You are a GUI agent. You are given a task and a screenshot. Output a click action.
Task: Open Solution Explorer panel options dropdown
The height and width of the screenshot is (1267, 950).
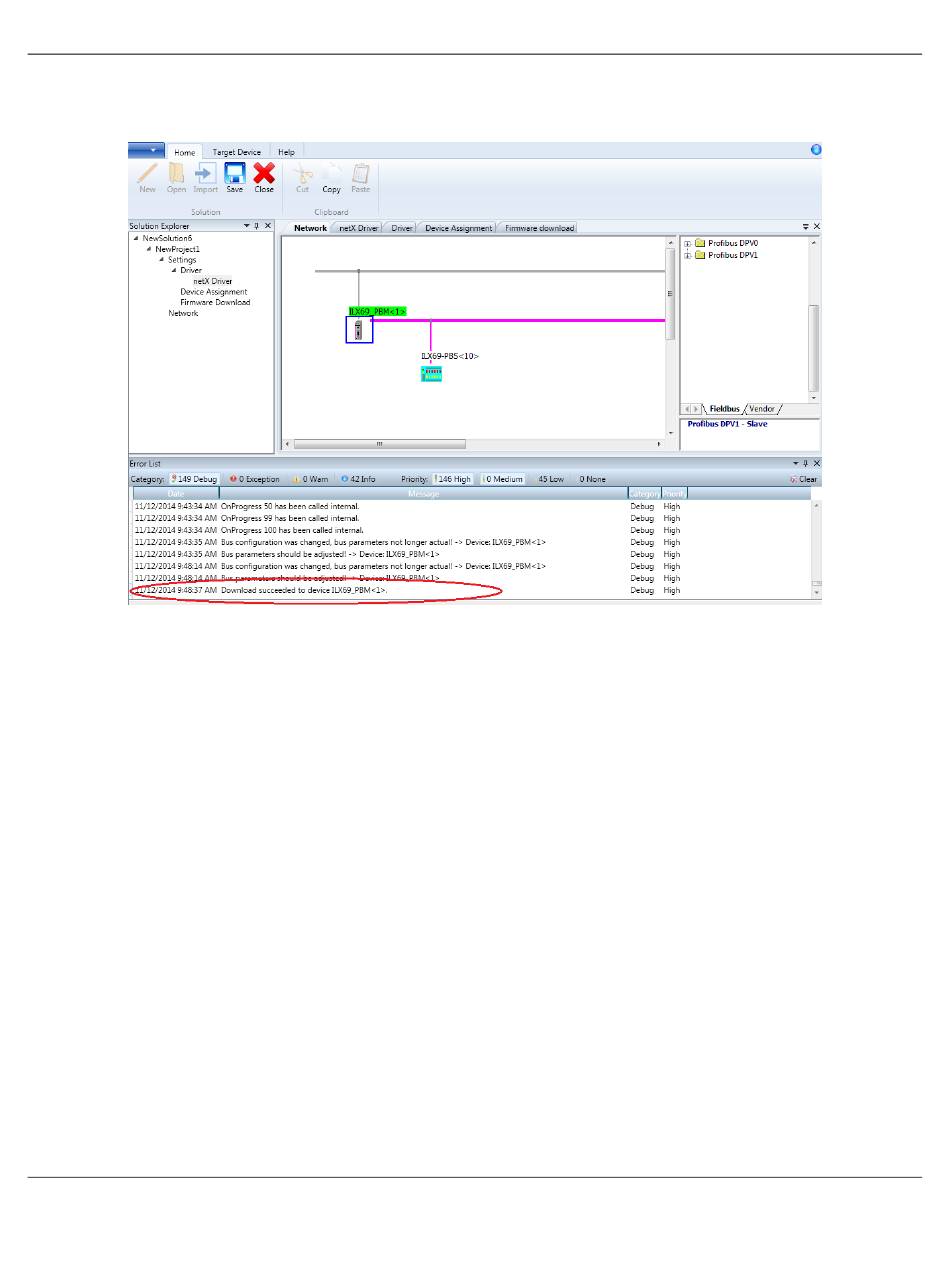[x=247, y=226]
